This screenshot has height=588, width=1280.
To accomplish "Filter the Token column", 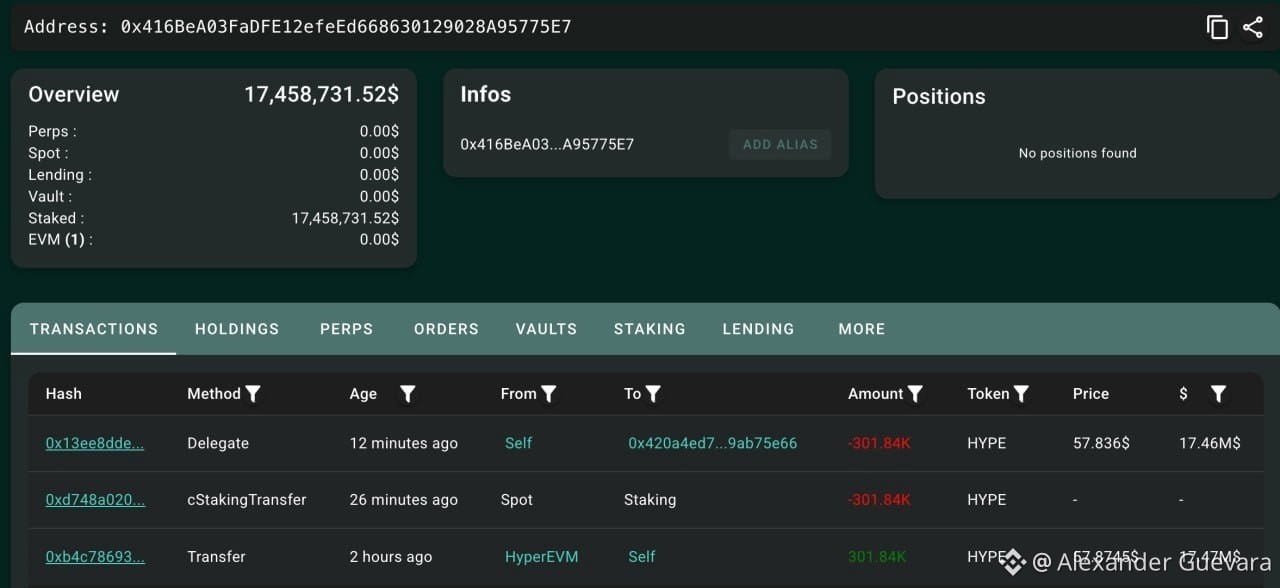I will [x=1021, y=394].
